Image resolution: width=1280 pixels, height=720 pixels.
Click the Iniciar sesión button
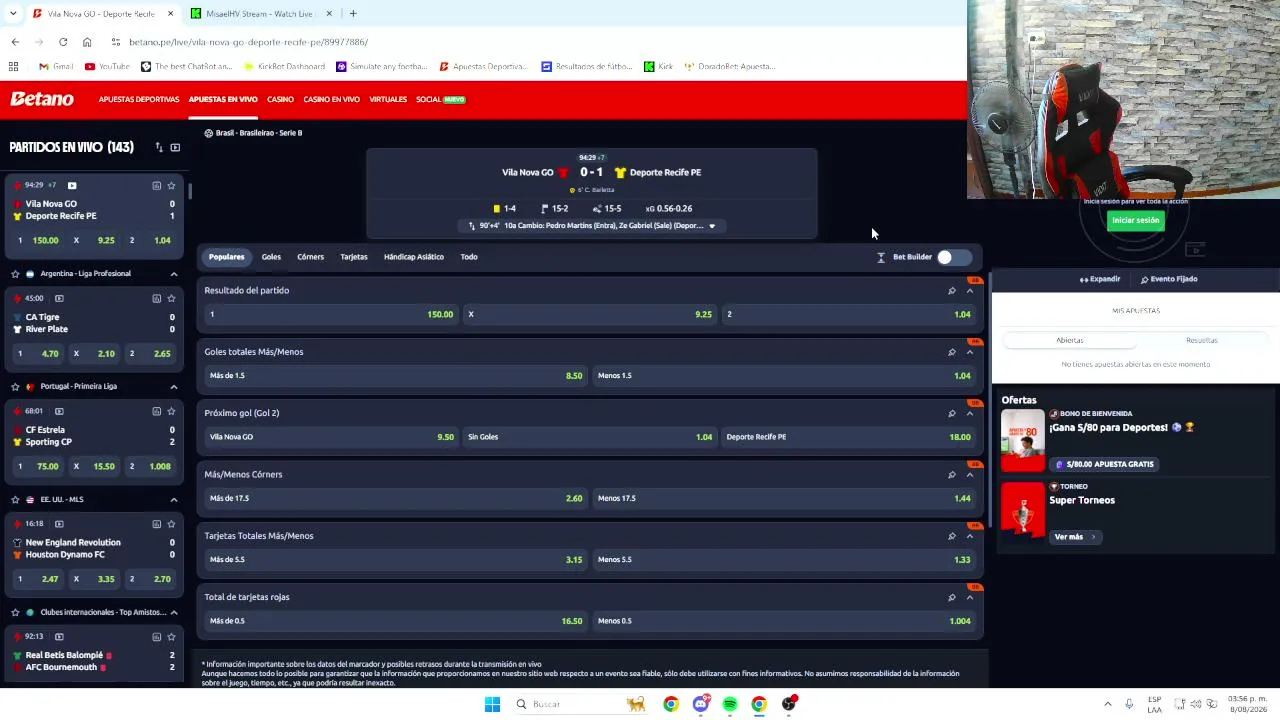(x=1136, y=220)
